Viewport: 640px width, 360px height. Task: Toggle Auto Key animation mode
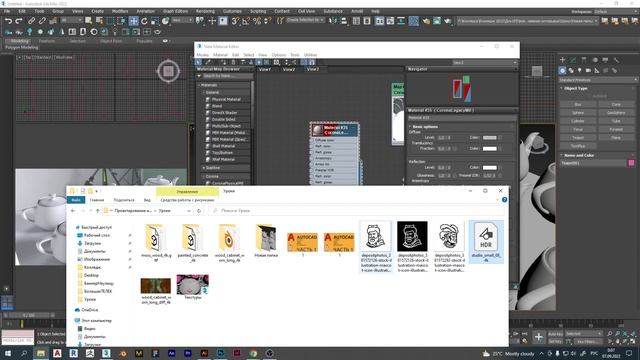[555, 334]
